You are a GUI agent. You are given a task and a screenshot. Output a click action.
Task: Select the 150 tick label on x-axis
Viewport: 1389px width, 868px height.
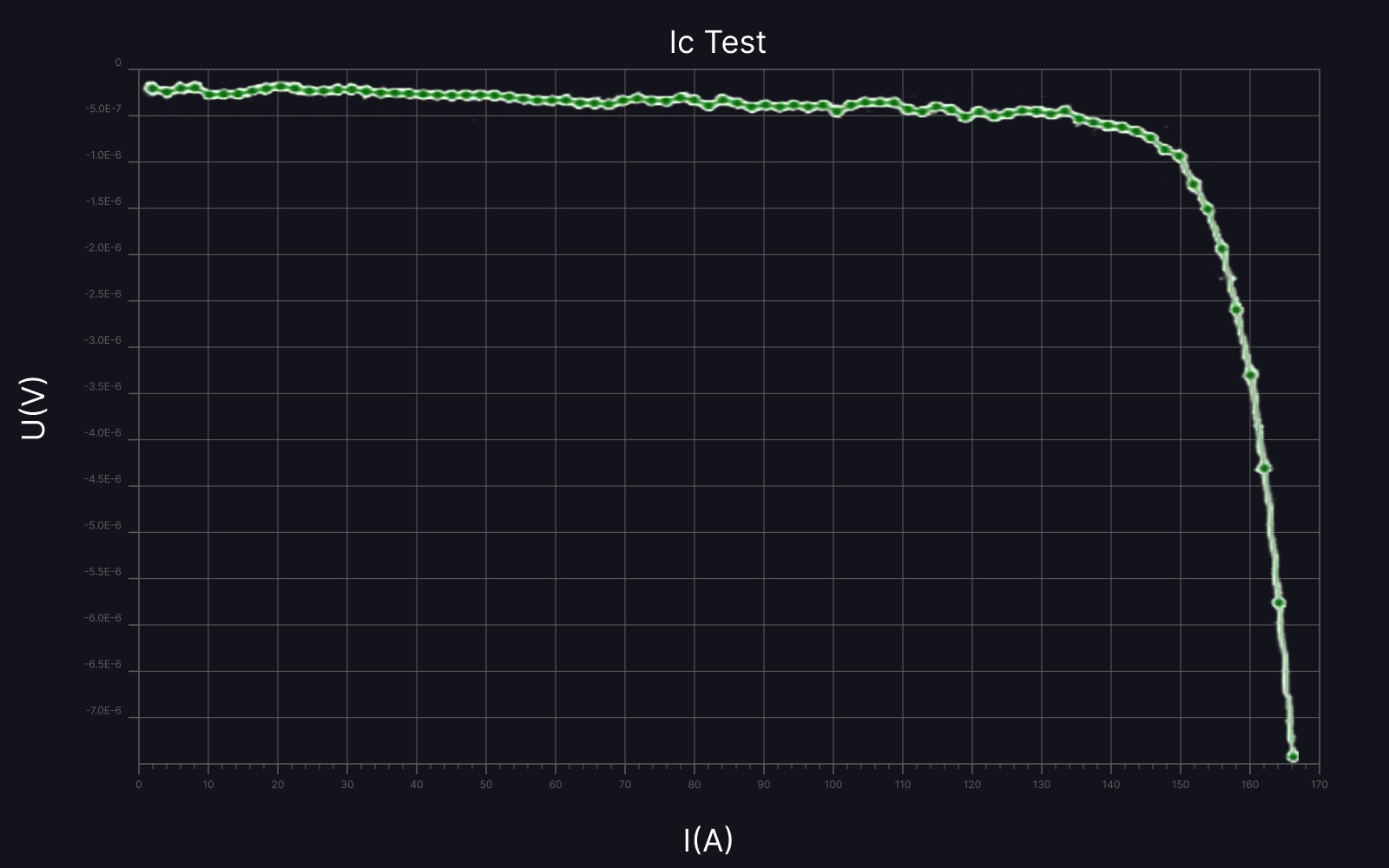point(1180,785)
